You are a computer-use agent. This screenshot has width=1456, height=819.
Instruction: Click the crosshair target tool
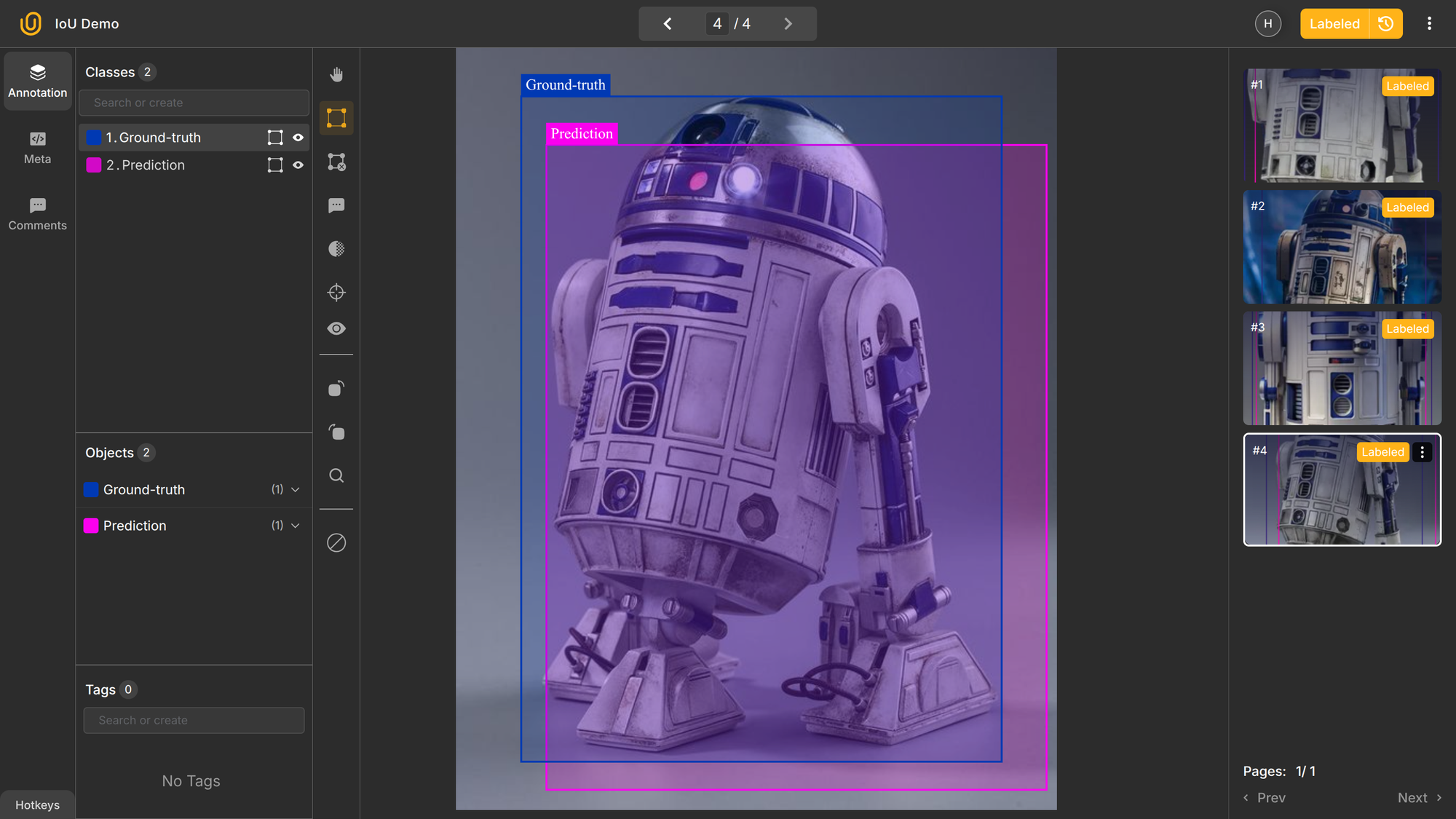point(336,293)
